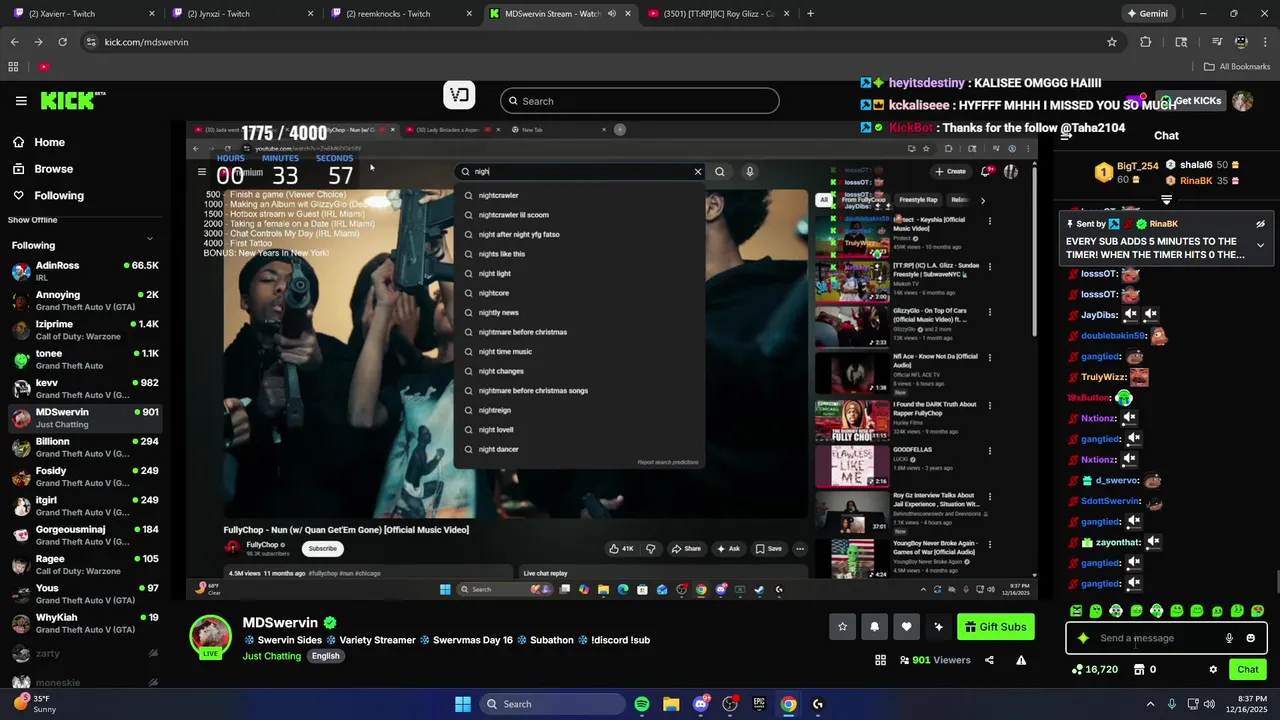Open kevv channel in Following list
This screenshot has height=720, width=1280.
coord(85,389)
